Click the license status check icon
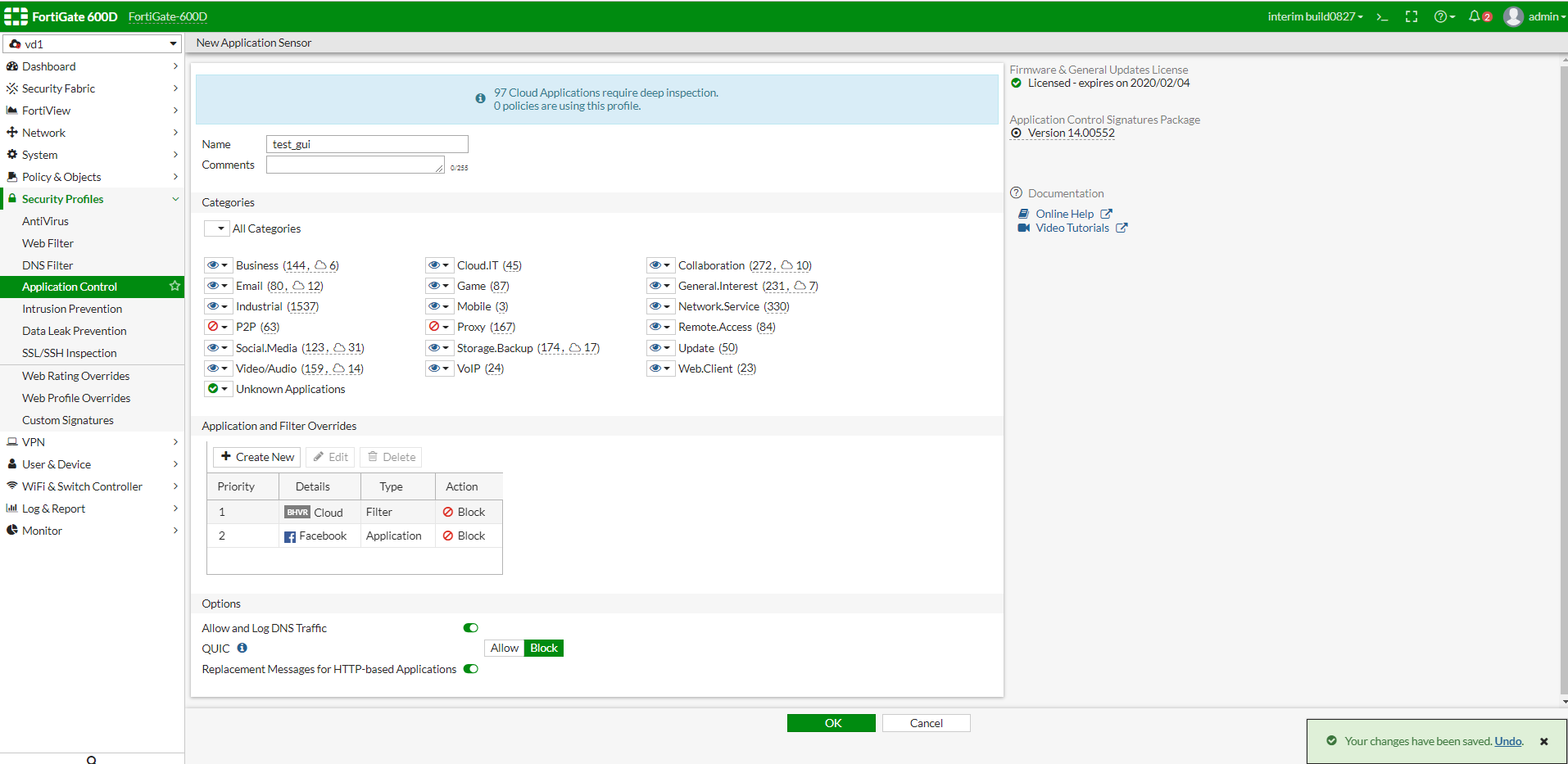1568x764 pixels. point(1017,83)
